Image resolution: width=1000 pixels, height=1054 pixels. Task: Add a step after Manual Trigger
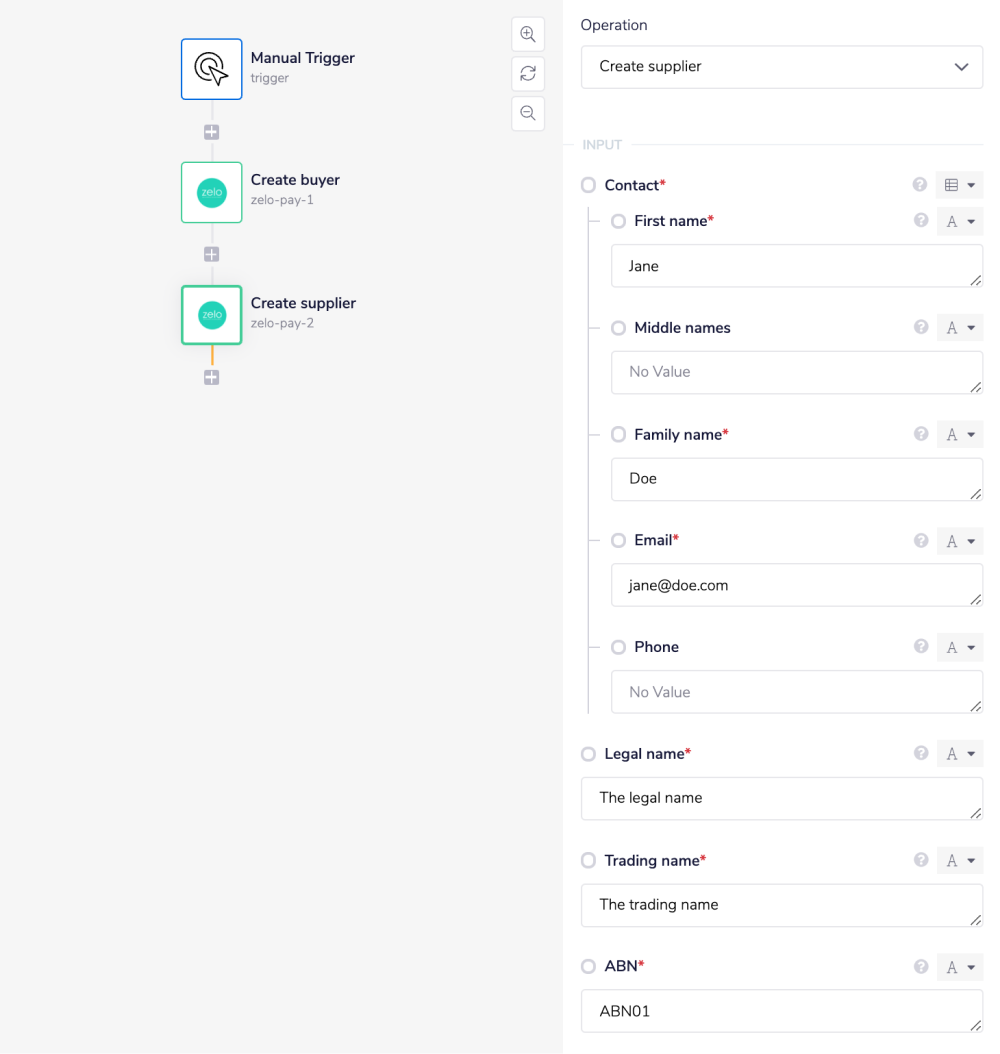point(211,132)
